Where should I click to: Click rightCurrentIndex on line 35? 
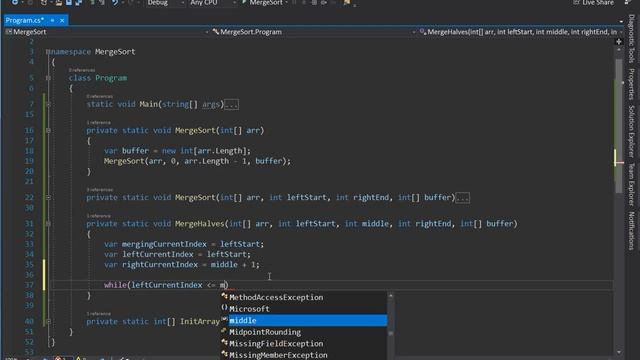coord(160,264)
